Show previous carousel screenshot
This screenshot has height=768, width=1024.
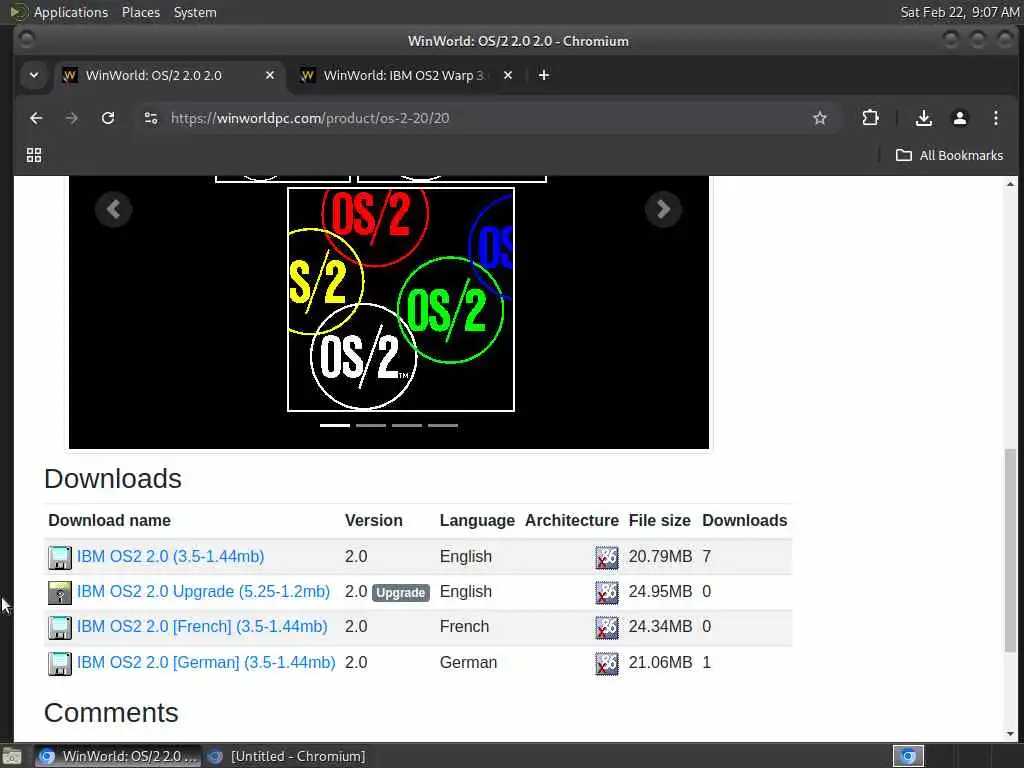pyautogui.click(x=114, y=209)
